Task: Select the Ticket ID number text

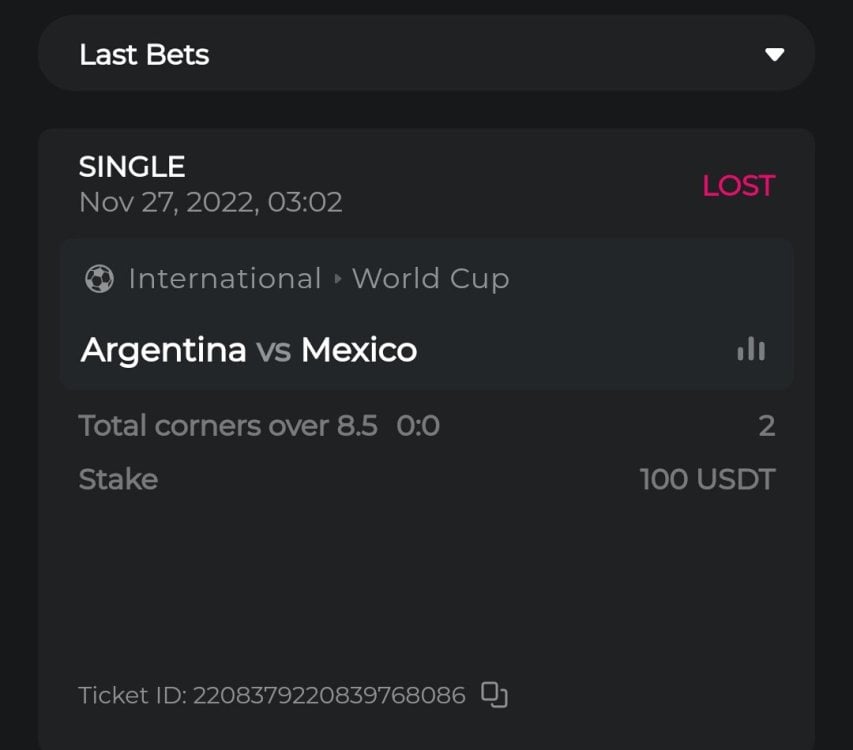Action: [329, 695]
